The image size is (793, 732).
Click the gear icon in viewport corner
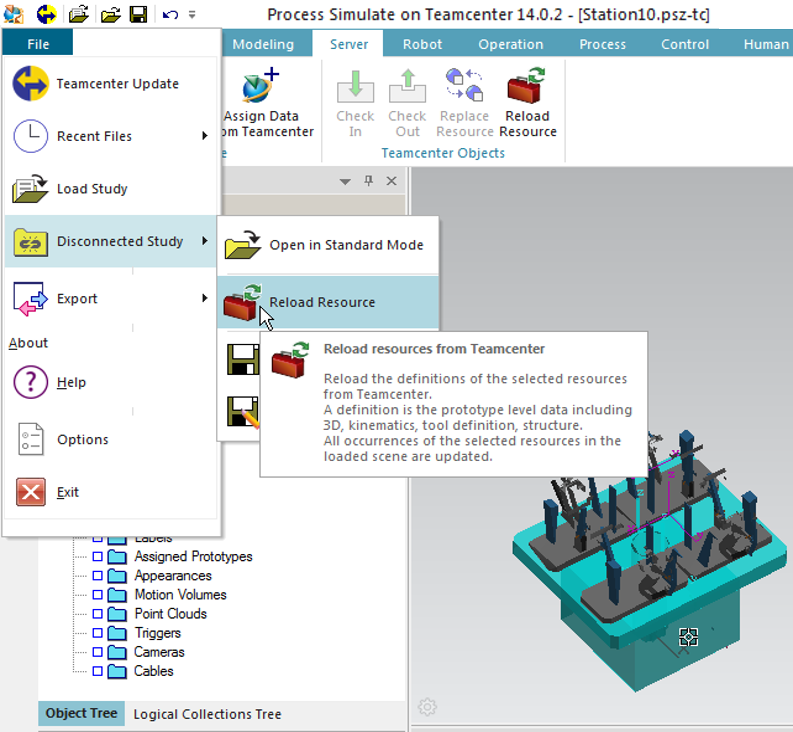(x=427, y=707)
